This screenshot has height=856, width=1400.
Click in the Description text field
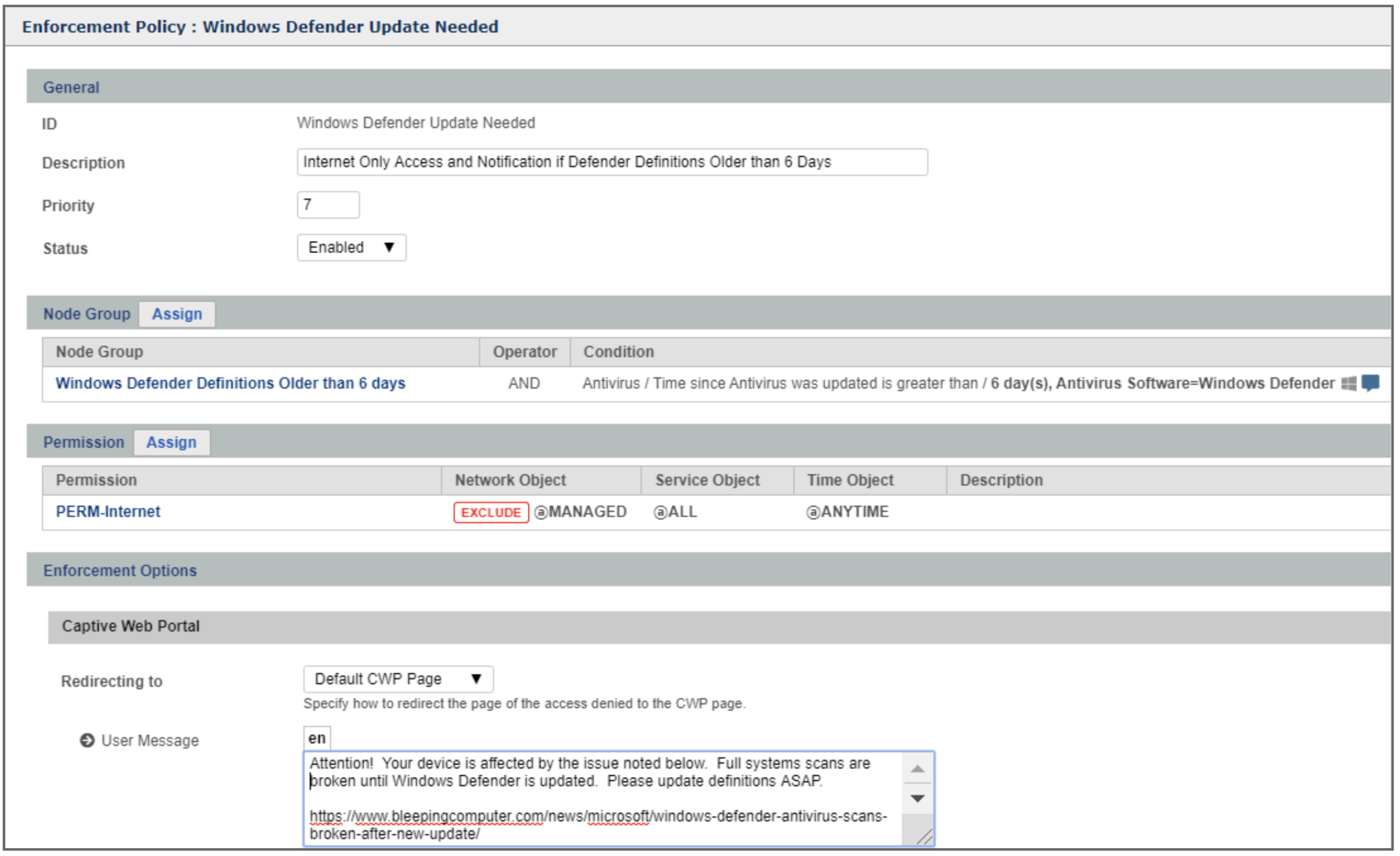pyautogui.click(x=612, y=162)
